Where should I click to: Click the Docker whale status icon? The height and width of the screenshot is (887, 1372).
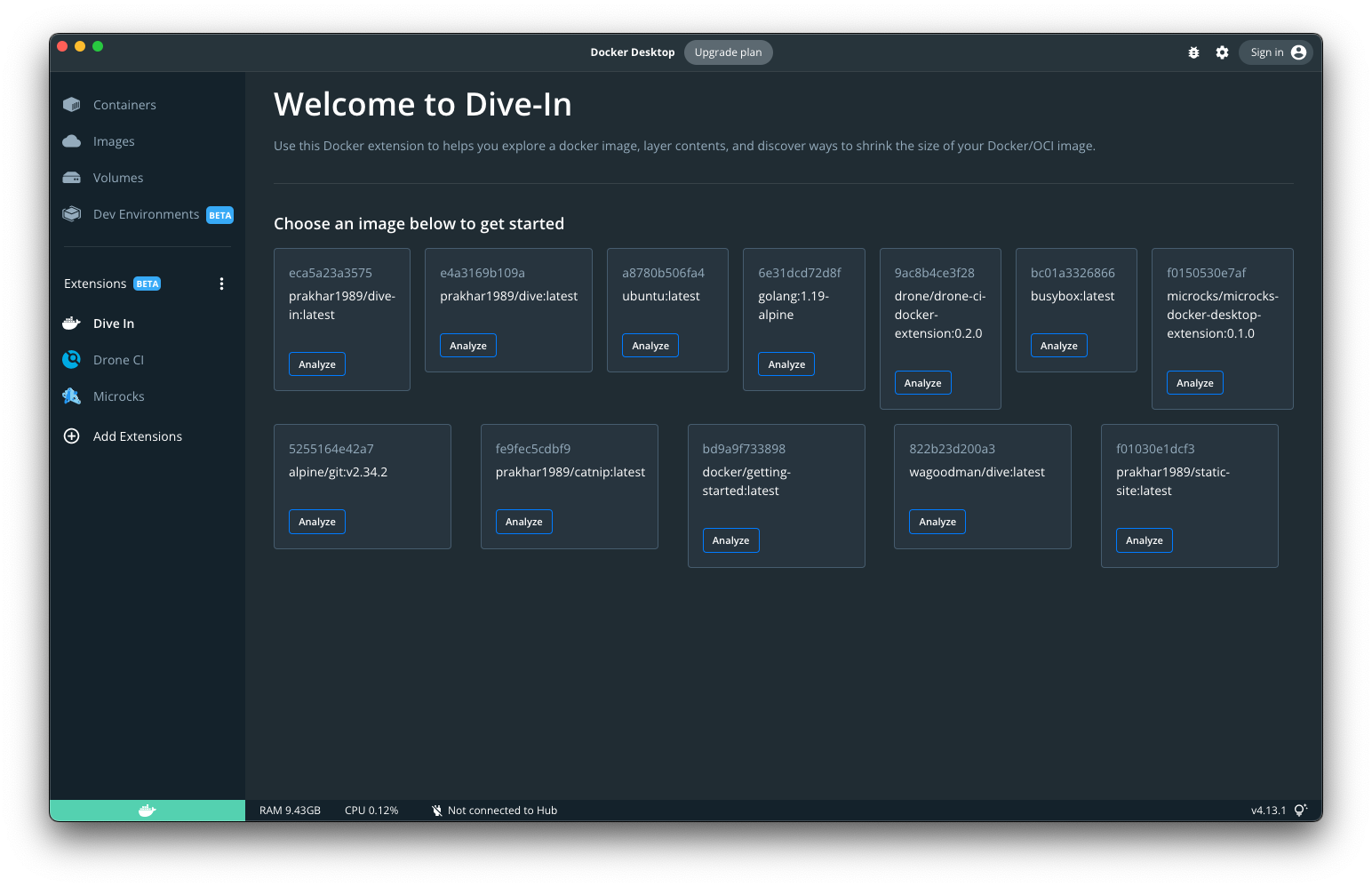click(x=148, y=811)
